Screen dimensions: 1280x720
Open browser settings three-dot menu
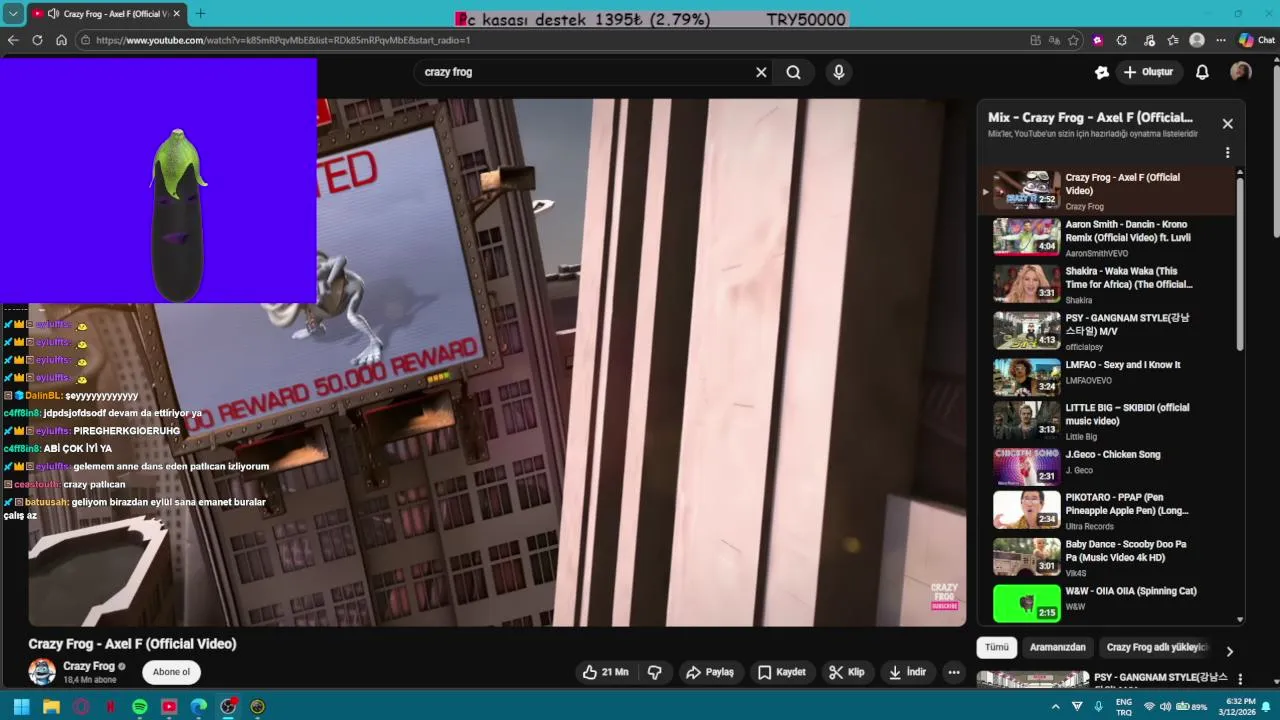pyautogui.click(x=1220, y=40)
